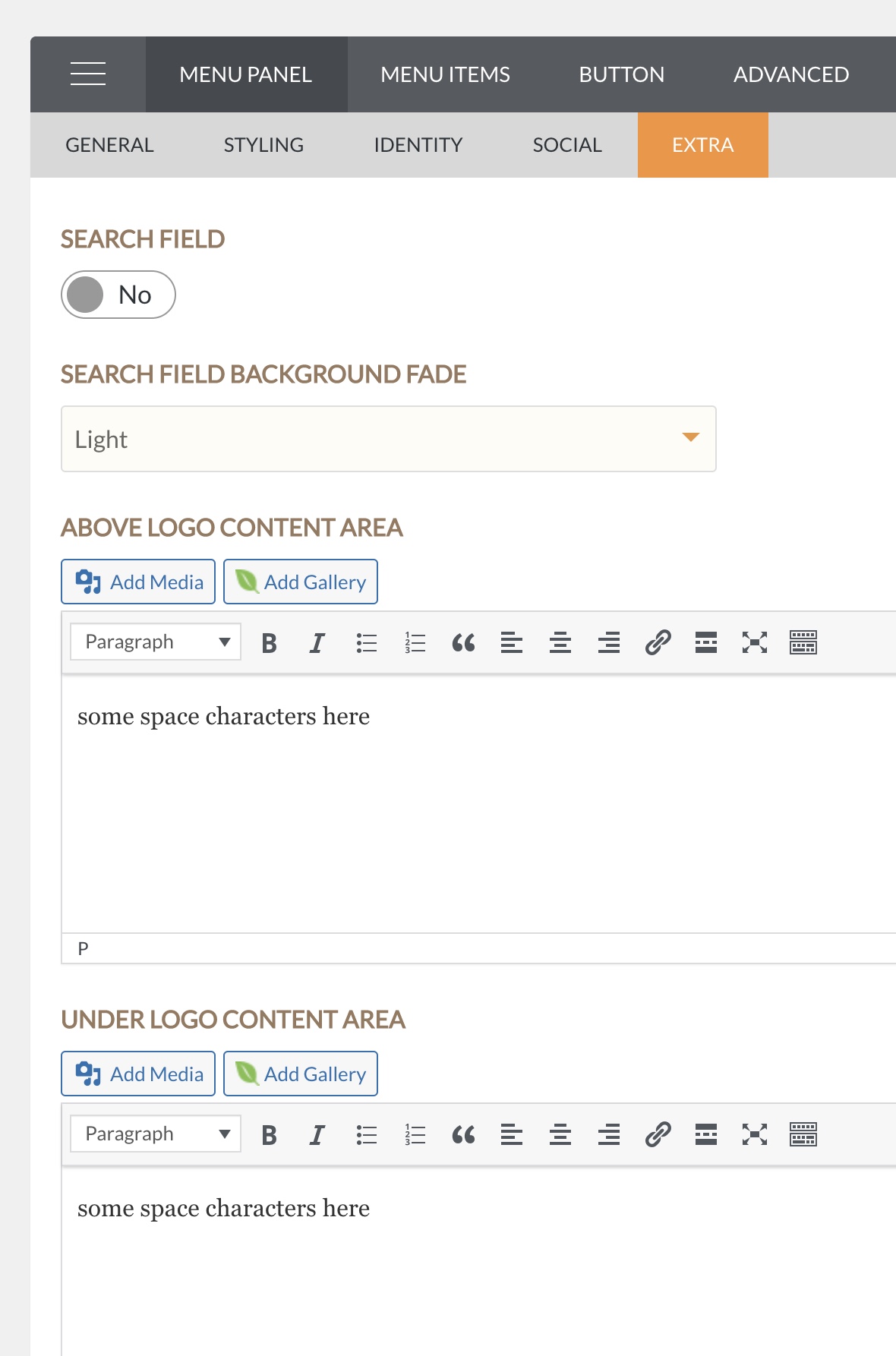
Task: Click Bold in Above Logo editor
Action: click(269, 643)
